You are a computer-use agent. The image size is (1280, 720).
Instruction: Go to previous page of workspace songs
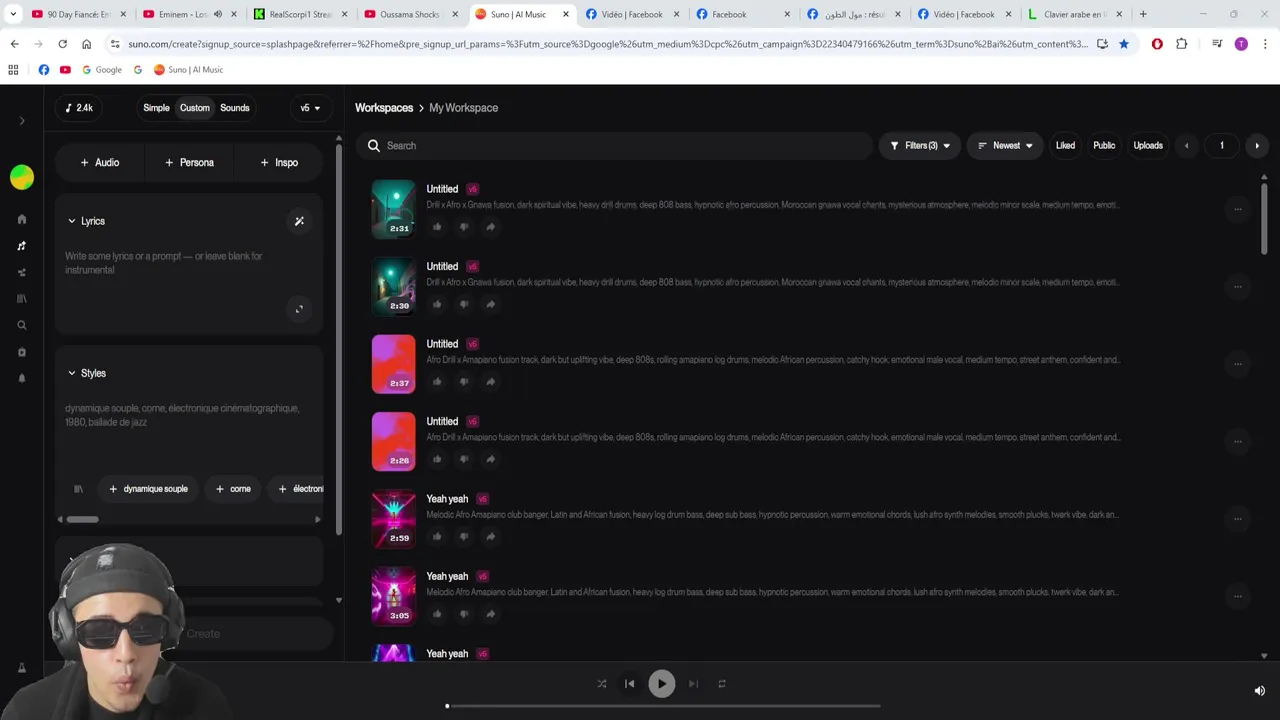point(1186,146)
